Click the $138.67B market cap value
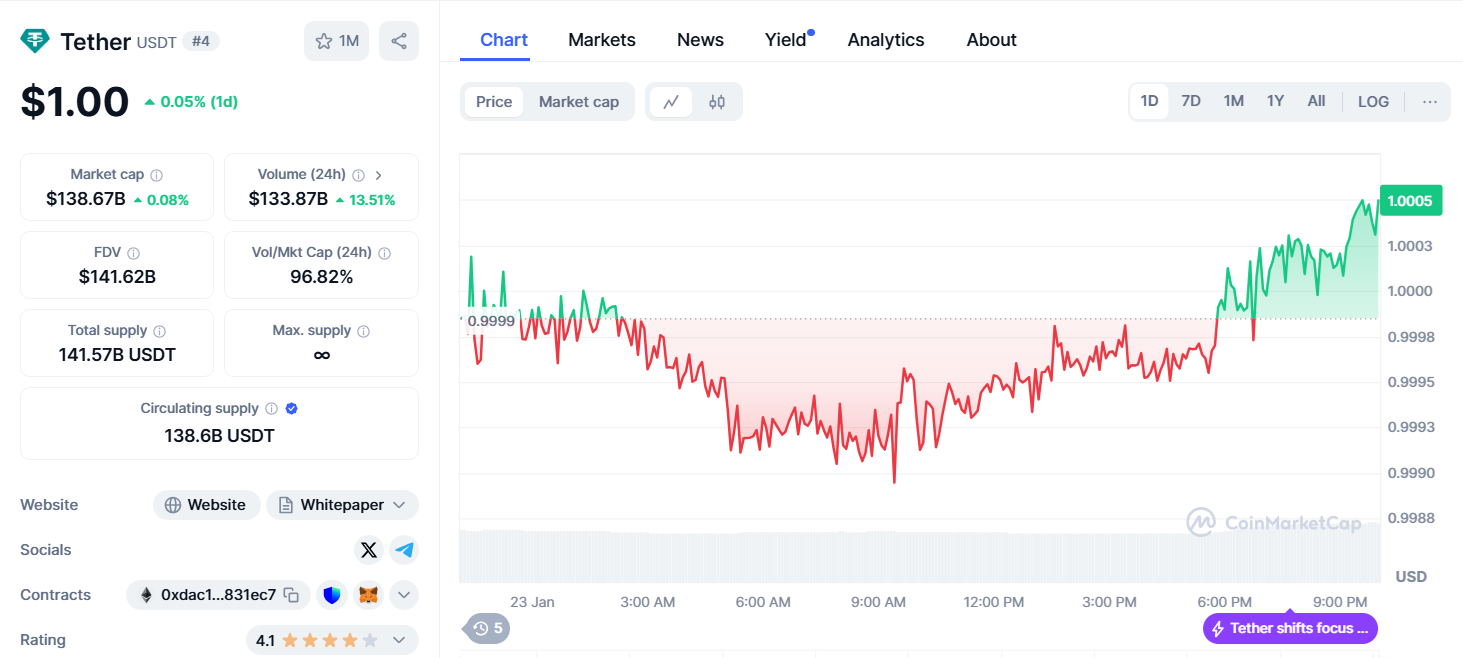The height and width of the screenshot is (658, 1463). pyautogui.click(x=86, y=199)
